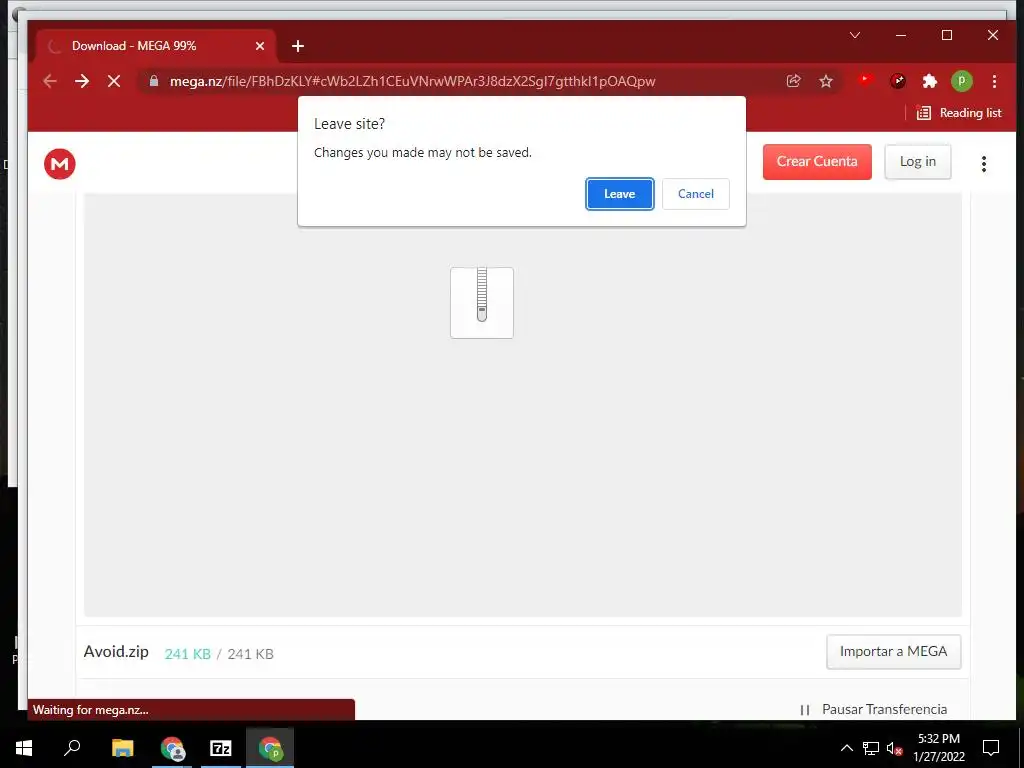
Task: Click the dark round extension icon
Action: [x=898, y=81]
